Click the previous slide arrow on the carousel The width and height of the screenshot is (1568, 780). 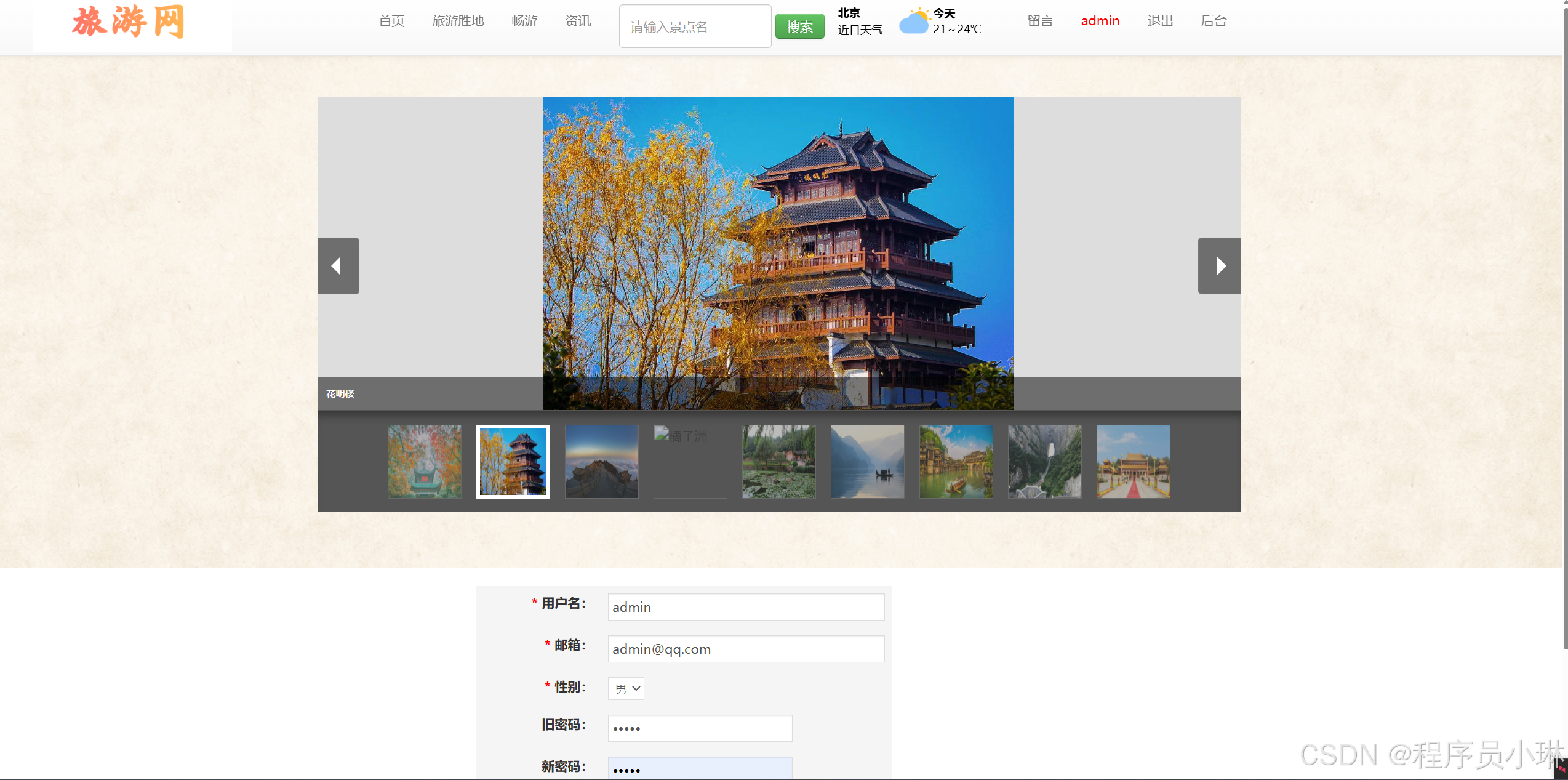(338, 265)
